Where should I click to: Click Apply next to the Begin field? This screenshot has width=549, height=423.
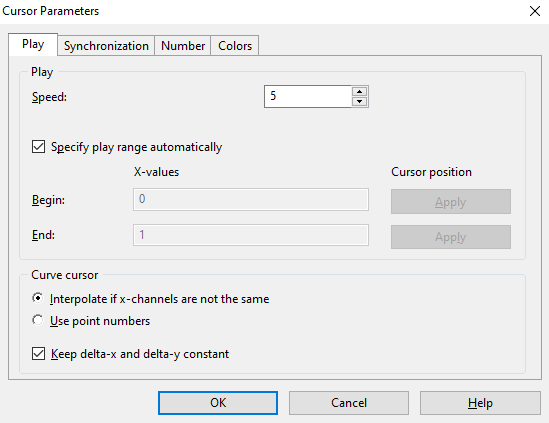click(x=451, y=202)
